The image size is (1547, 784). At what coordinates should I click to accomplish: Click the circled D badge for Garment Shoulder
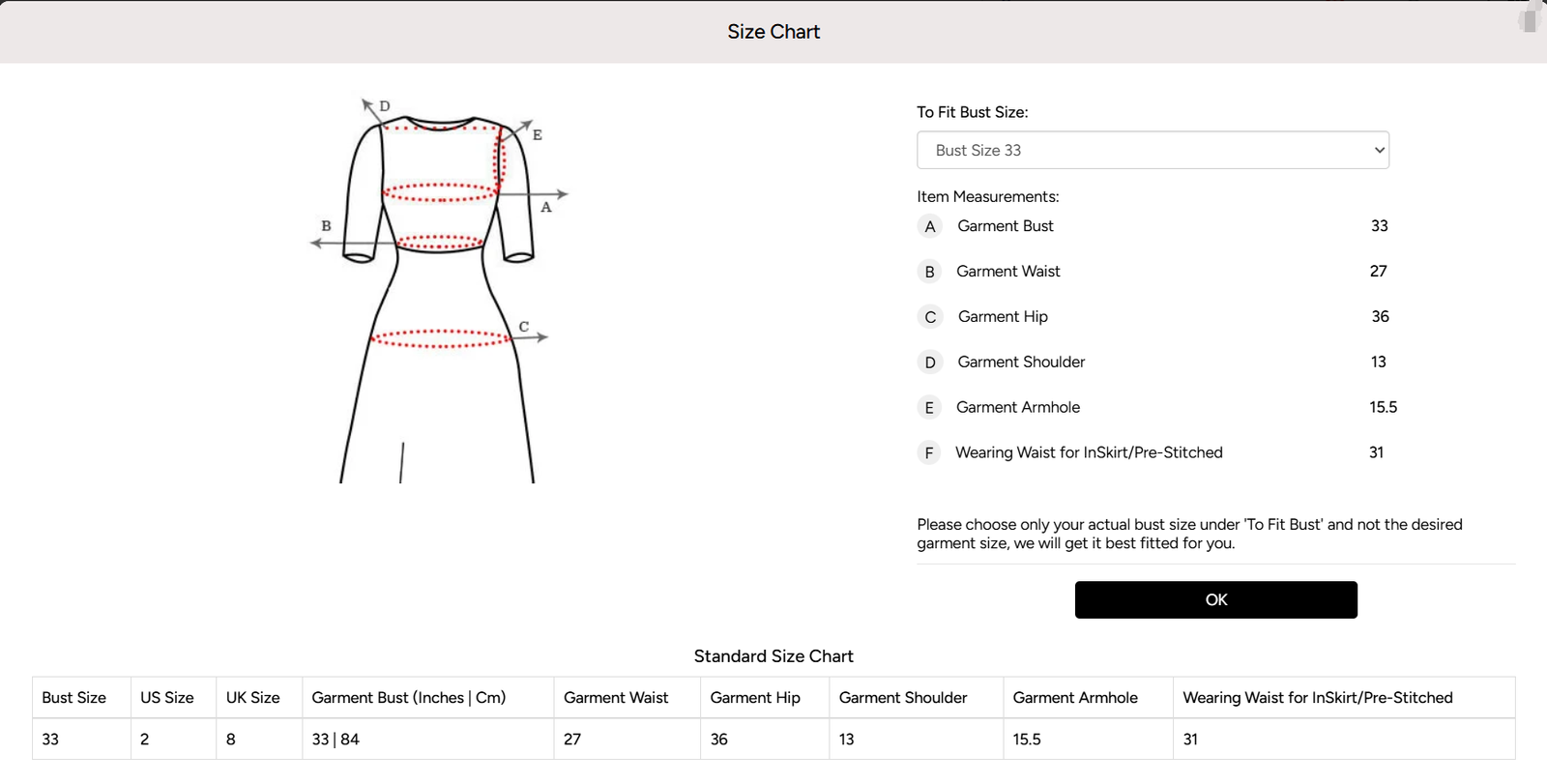click(929, 363)
